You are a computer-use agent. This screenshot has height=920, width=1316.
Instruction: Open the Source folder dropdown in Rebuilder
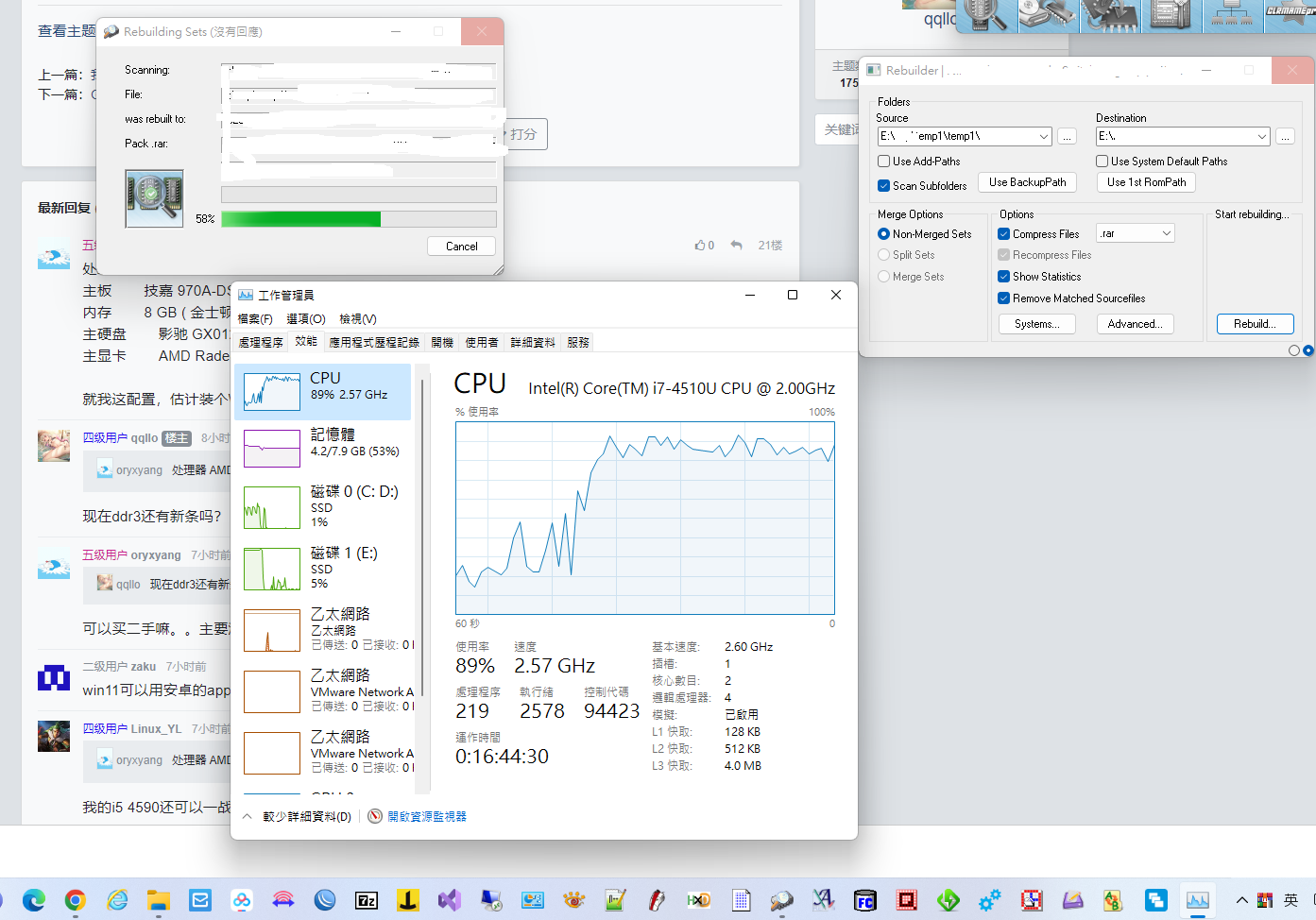point(1043,137)
